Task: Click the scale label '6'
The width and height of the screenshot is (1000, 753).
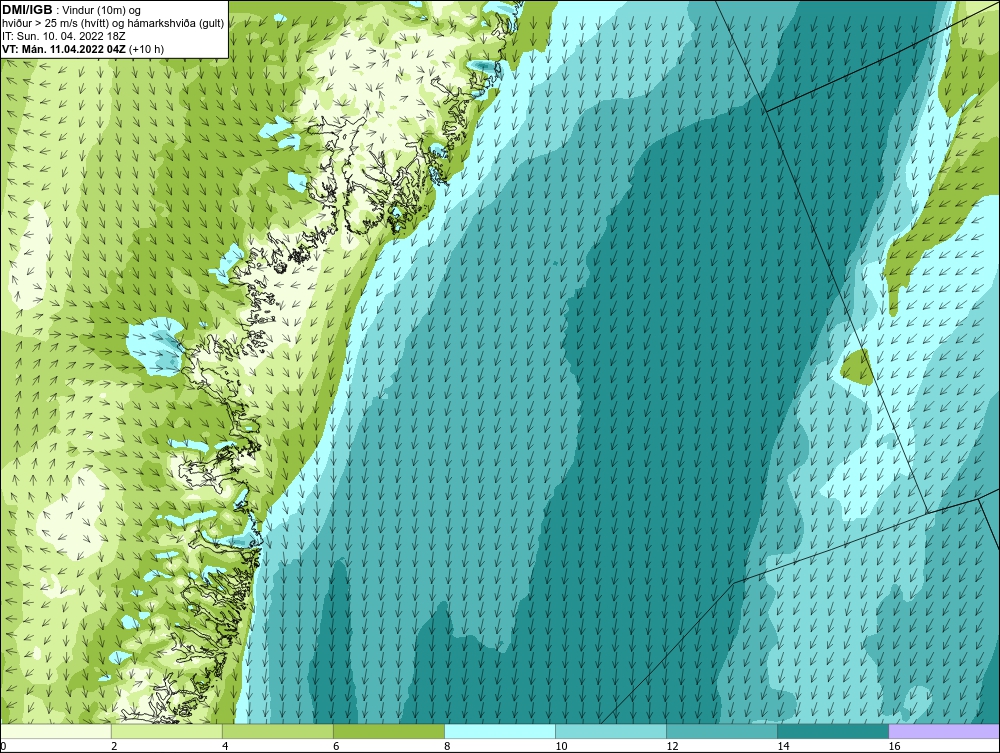Action: [336, 746]
